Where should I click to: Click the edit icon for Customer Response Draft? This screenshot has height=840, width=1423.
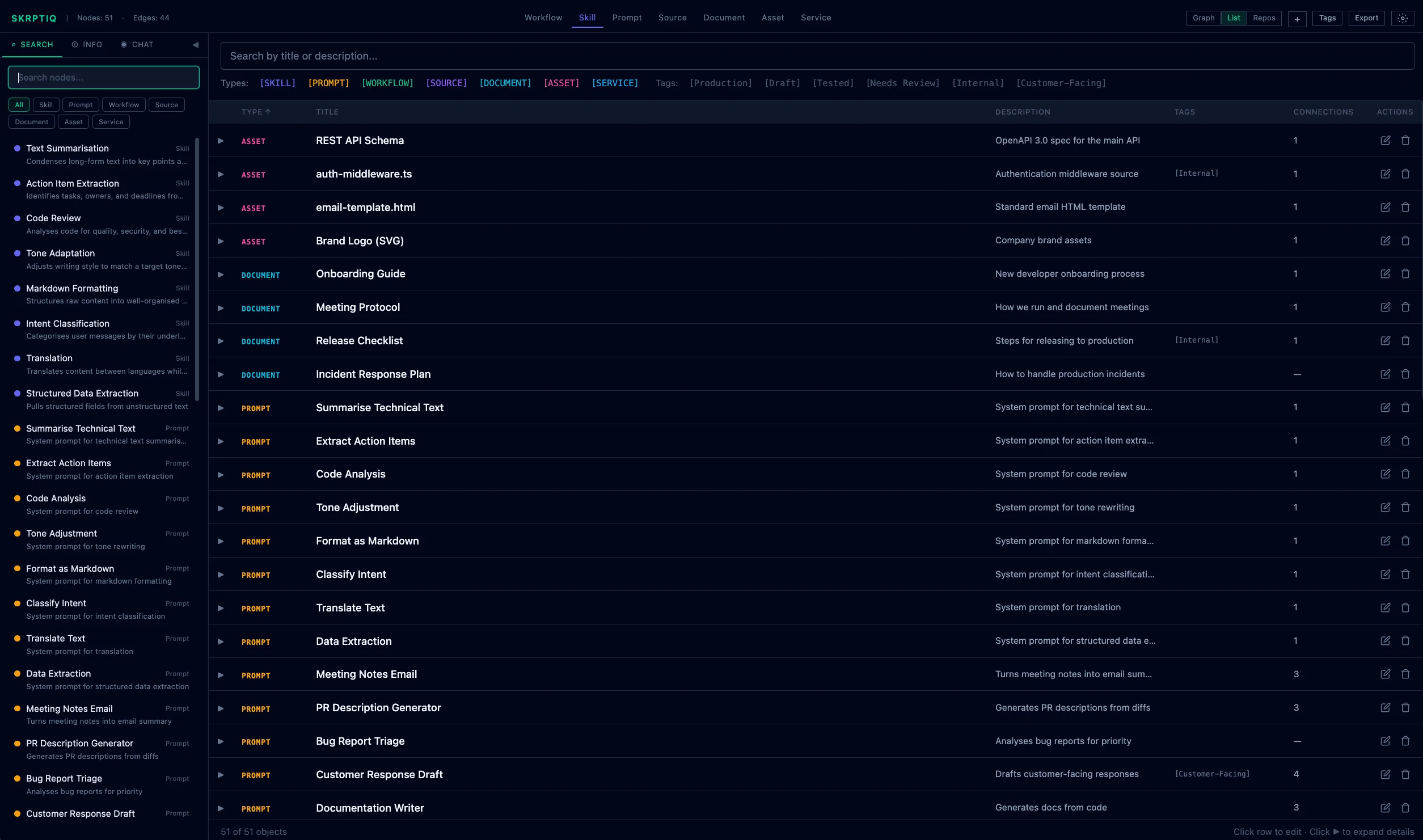coord(1385,774)
